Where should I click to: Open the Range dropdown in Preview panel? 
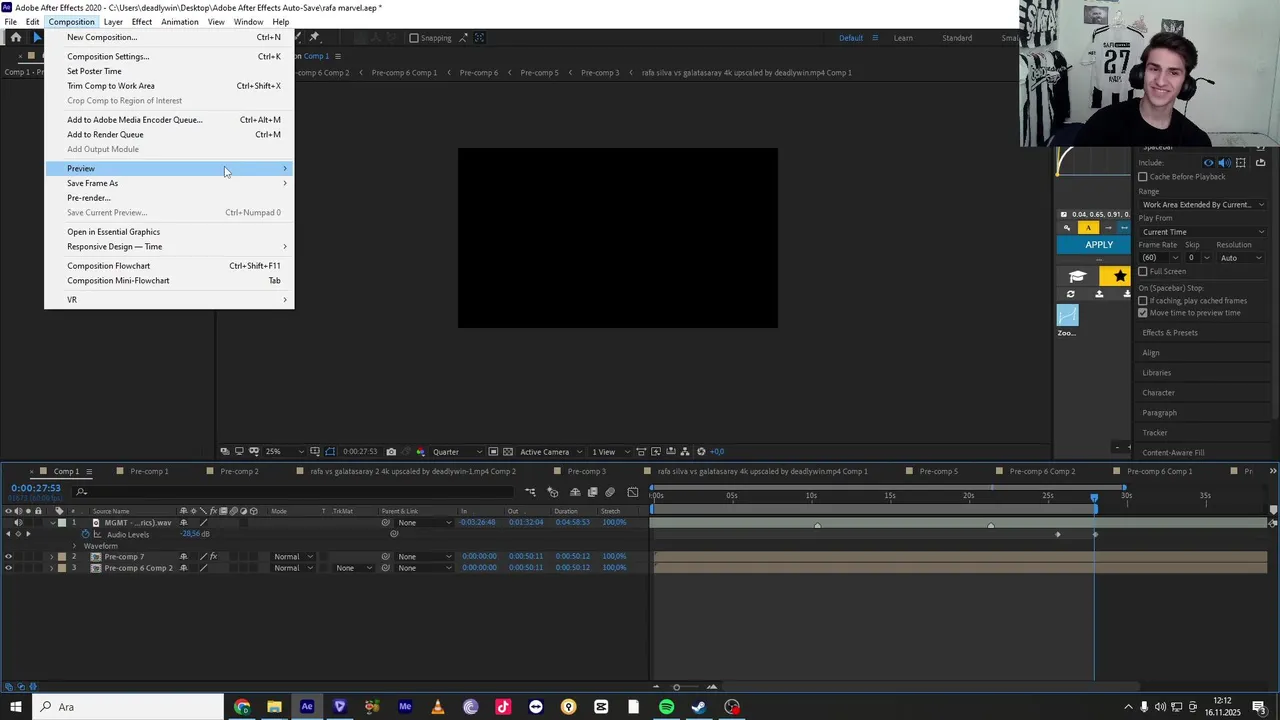(x=1202, y=205)
